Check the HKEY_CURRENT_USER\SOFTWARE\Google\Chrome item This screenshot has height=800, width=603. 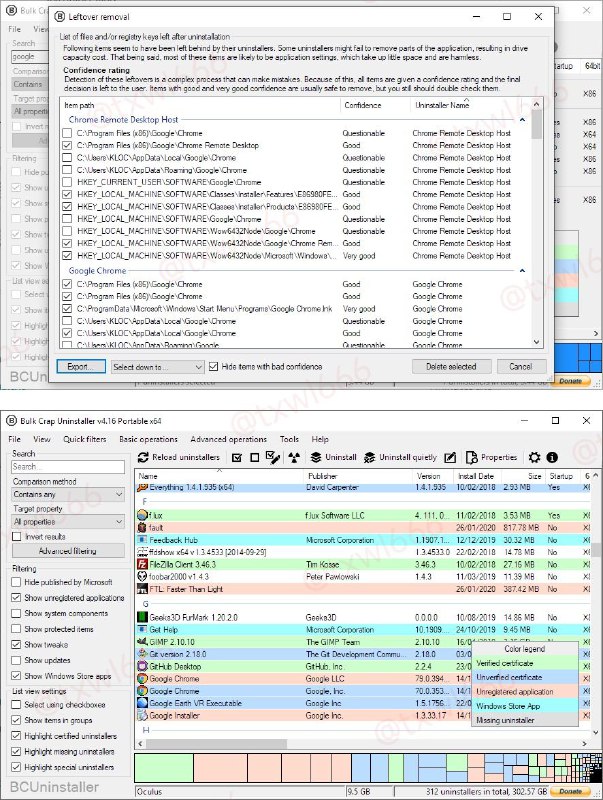point(67,182)
